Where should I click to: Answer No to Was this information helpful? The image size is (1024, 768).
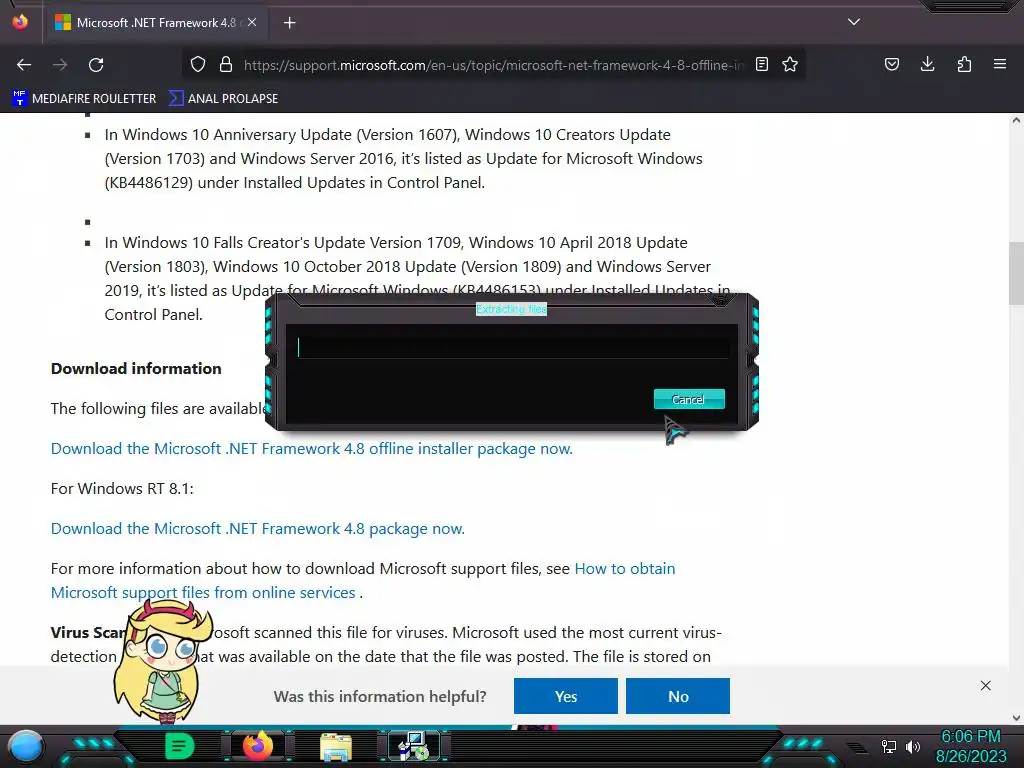pos(678,696)
